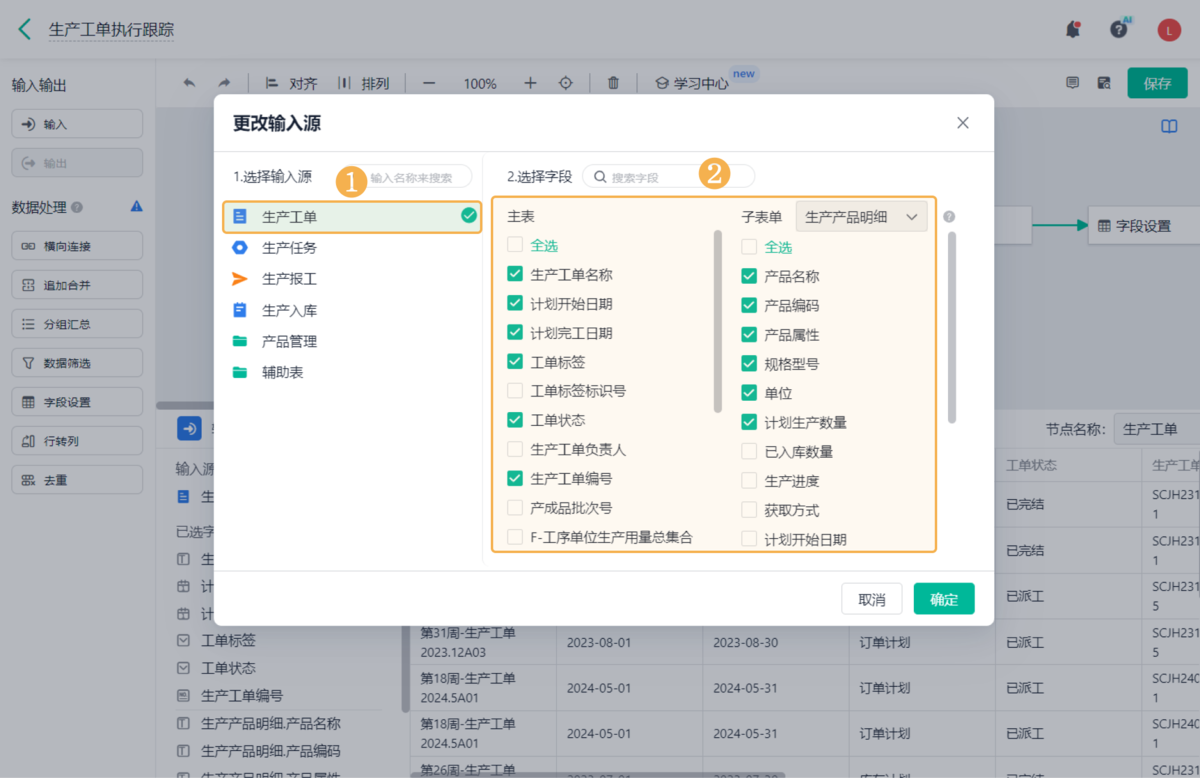
Task: Open the AI help question icon
Action: point(1119,29)
